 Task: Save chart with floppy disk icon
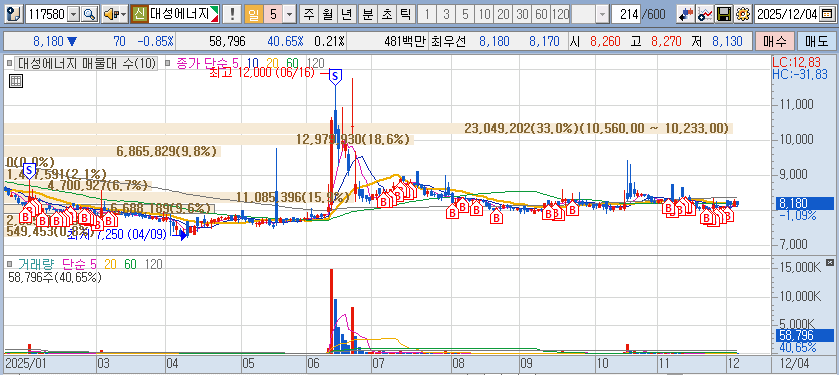coord(724,14)
